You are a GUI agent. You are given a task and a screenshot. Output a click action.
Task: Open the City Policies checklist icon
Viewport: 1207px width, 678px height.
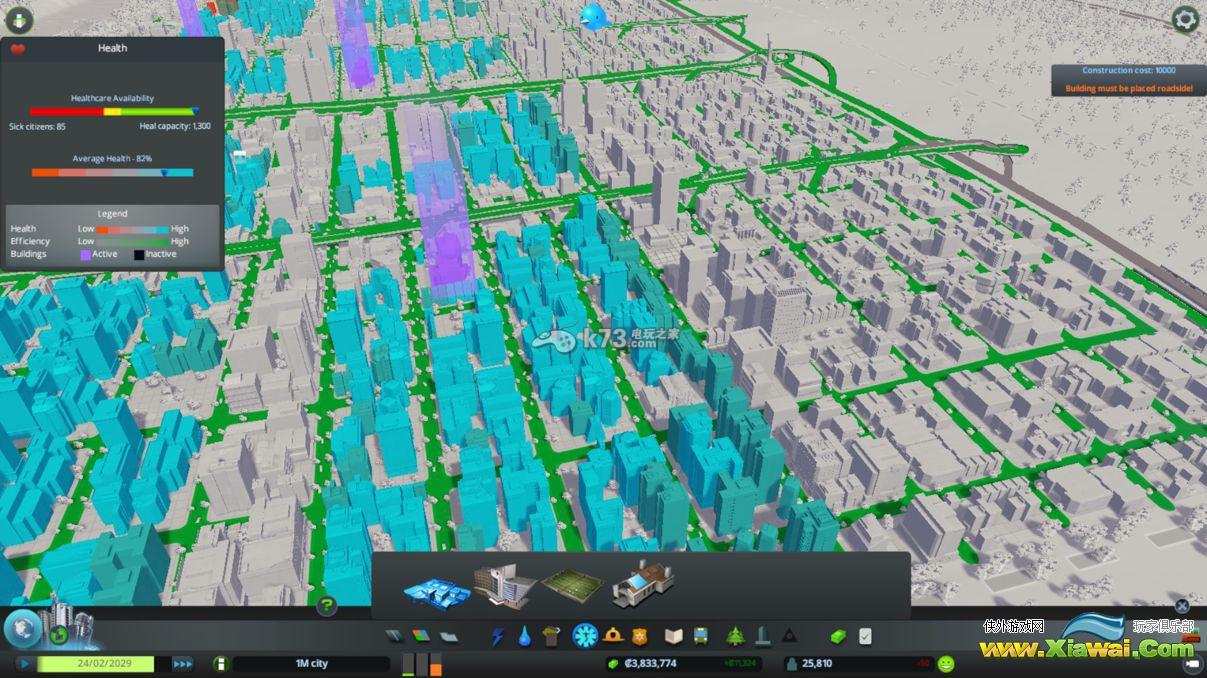tap(865, 636)
